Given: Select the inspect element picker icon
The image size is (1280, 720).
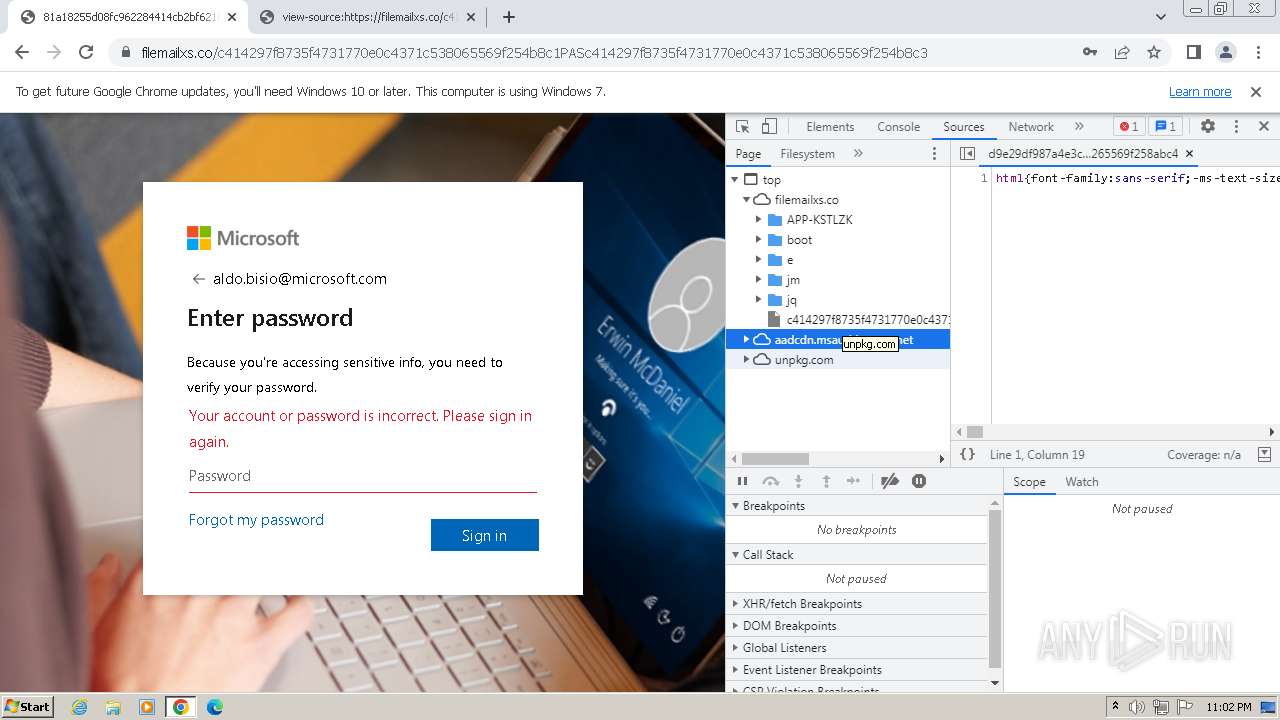Looking at the screenshot, I should pos(742,127).
